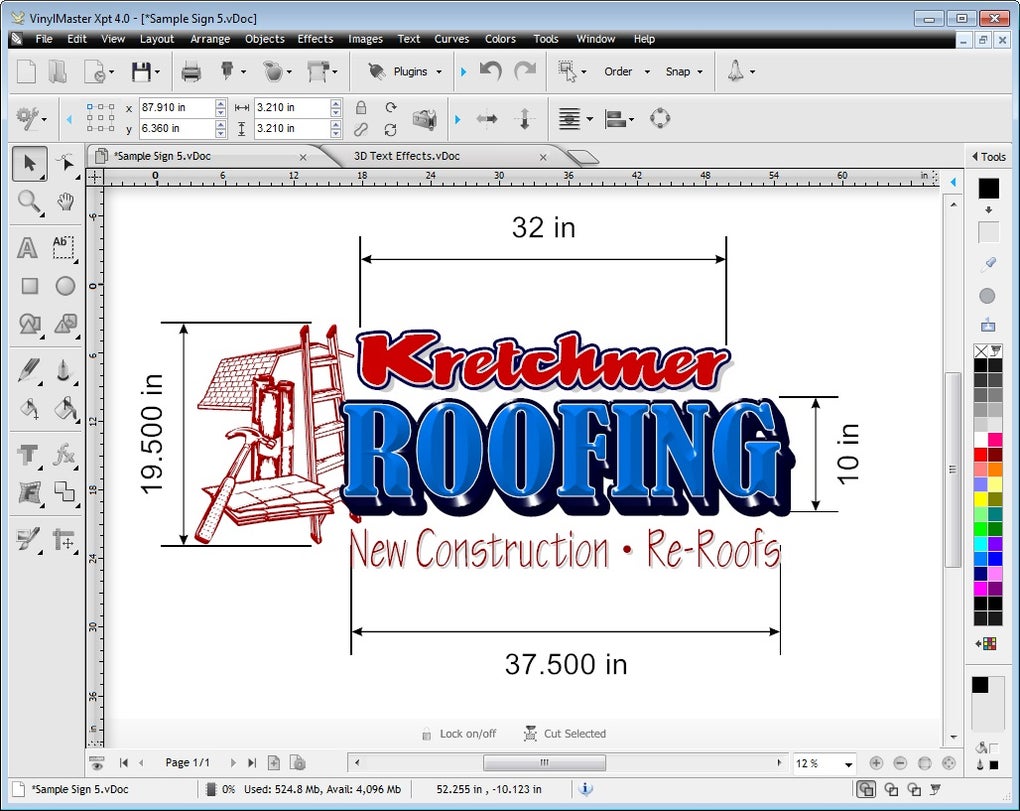Select the Hand pan tool
The image size is (1020, 811).
65,202
